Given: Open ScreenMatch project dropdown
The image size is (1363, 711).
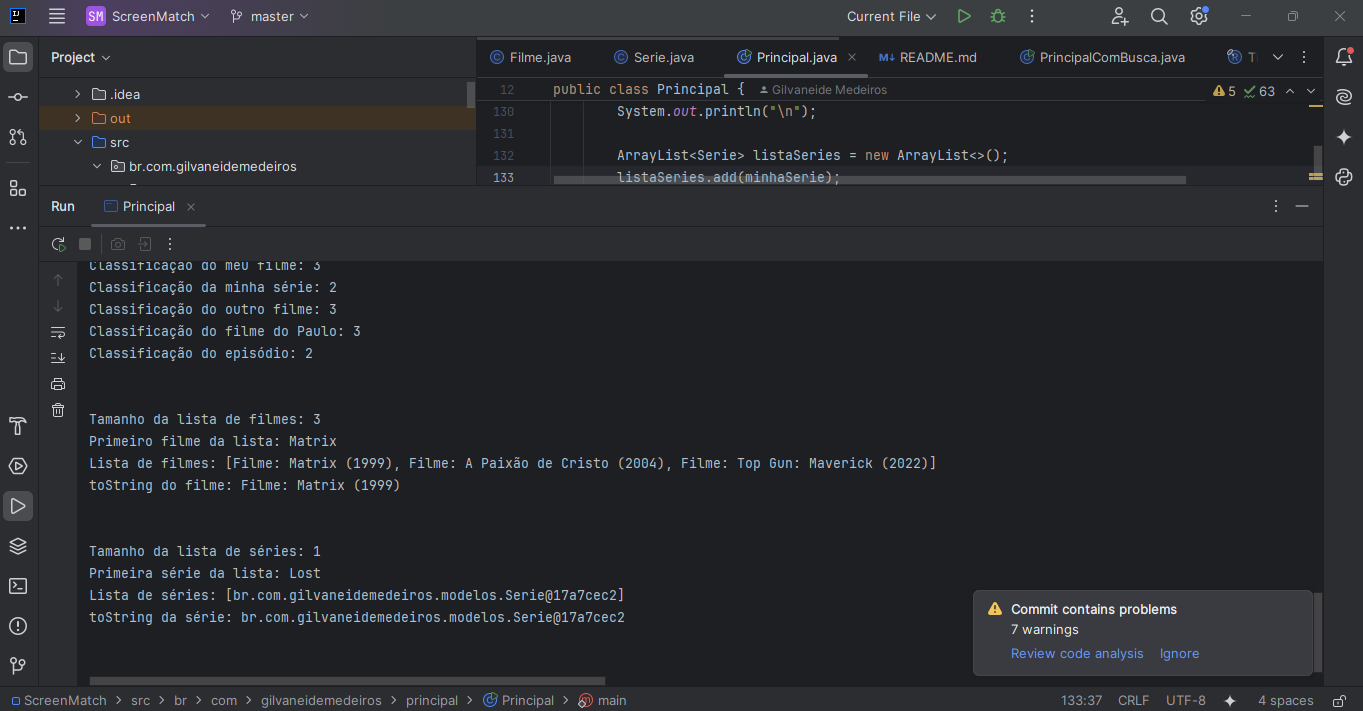Looking at the screenshot, I should tap(148, 16).
